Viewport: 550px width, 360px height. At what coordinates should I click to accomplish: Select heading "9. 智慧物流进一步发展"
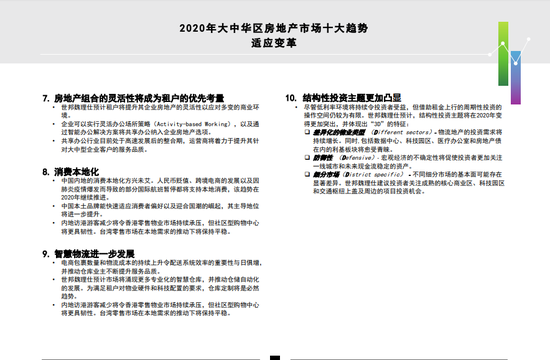click(x=88, y=254)
